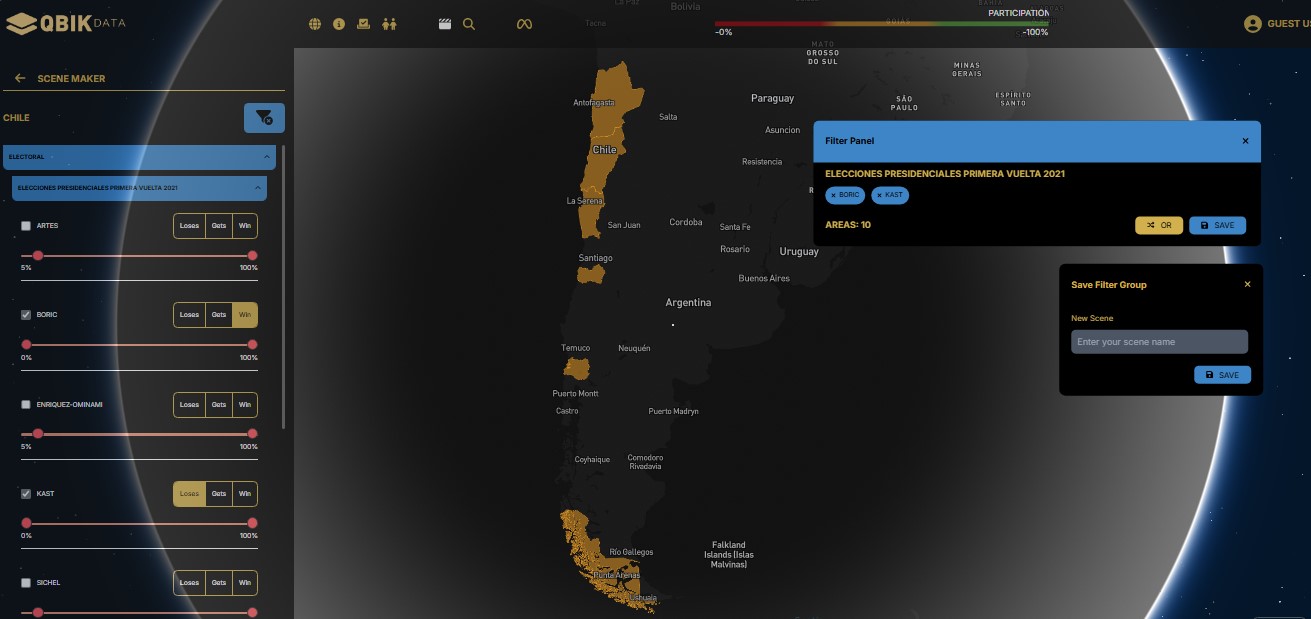Collapse Elecciones Presidenciales Primera Vuelta 2021 section
Viewport: 1311px width, 619px height.
[x=257, y=187]
